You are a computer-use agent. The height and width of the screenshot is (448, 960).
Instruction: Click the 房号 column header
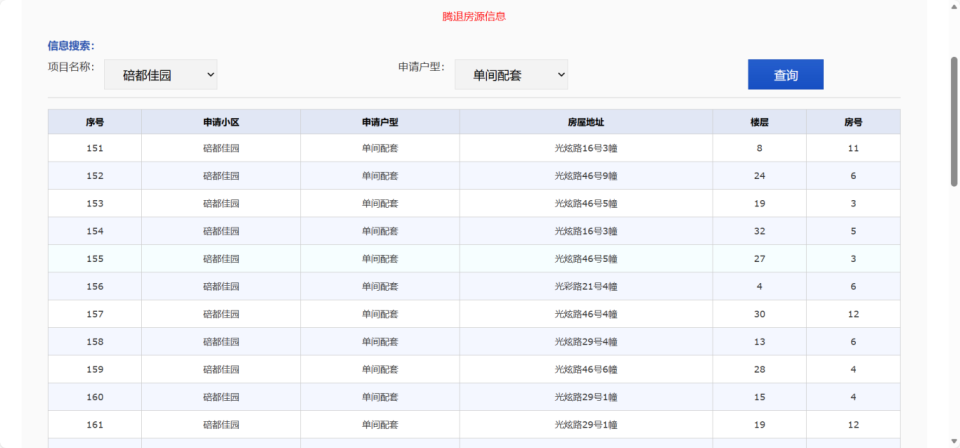point(853,122)
